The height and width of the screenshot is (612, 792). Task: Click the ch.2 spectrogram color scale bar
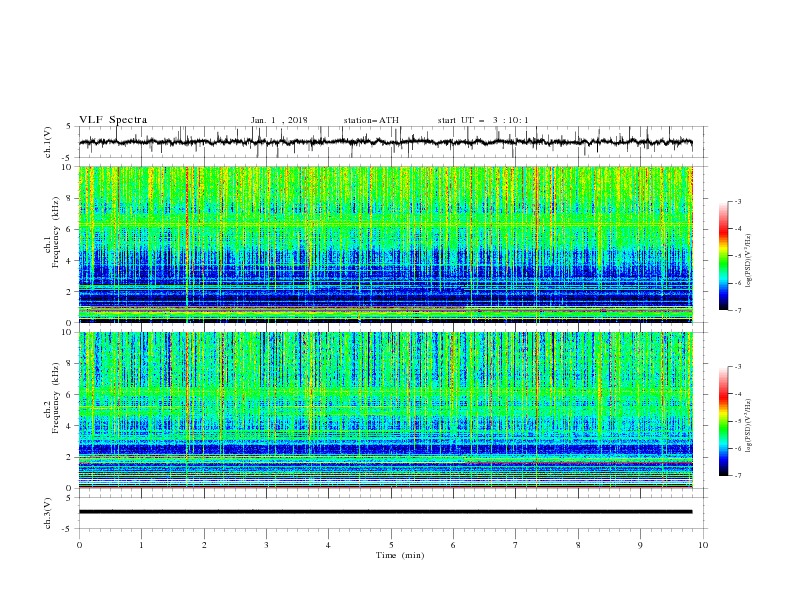pos(724,421)
